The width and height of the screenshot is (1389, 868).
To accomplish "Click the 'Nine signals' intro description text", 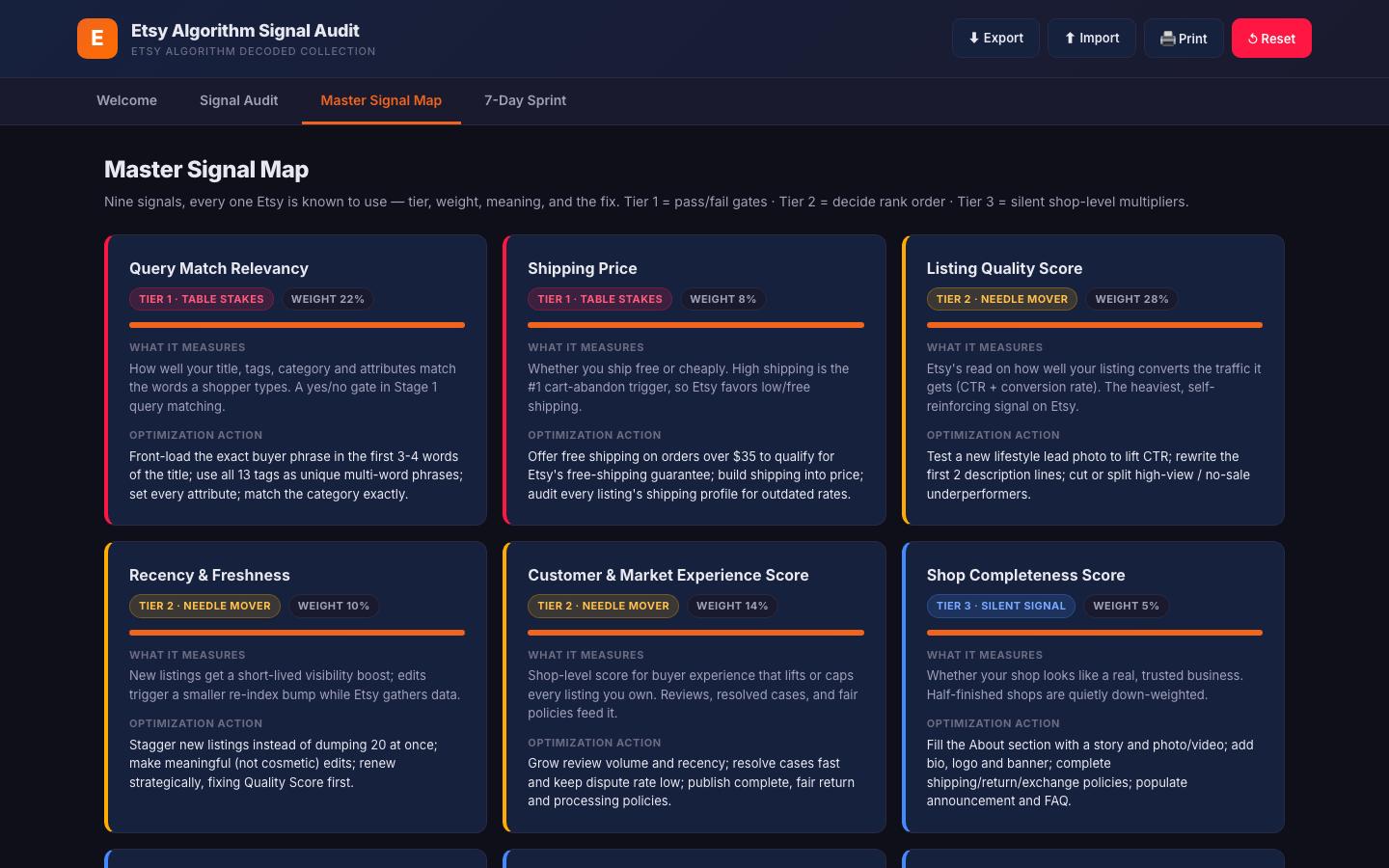I will (646, 202).
